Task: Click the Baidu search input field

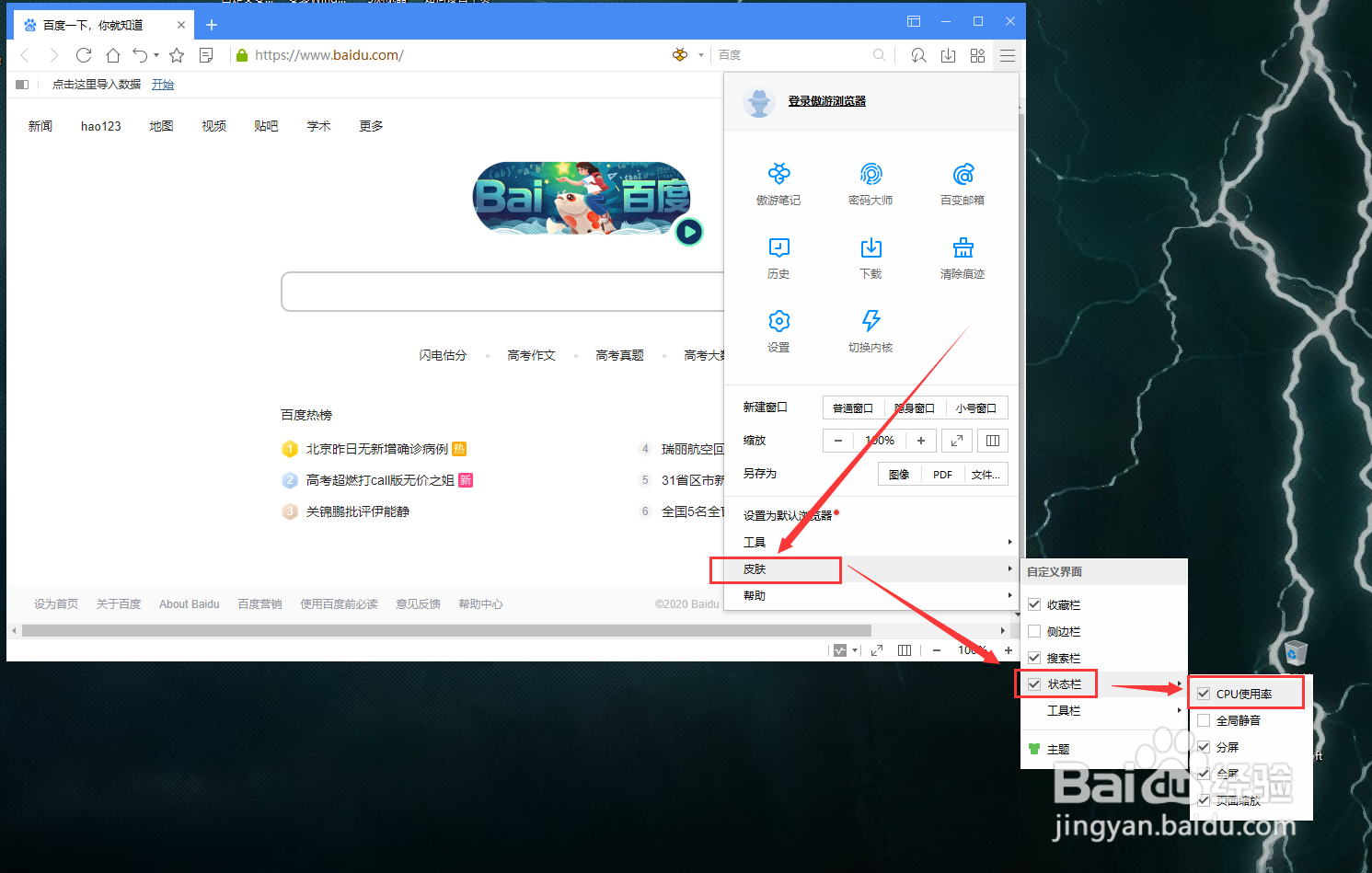Action: coord(503,292)
